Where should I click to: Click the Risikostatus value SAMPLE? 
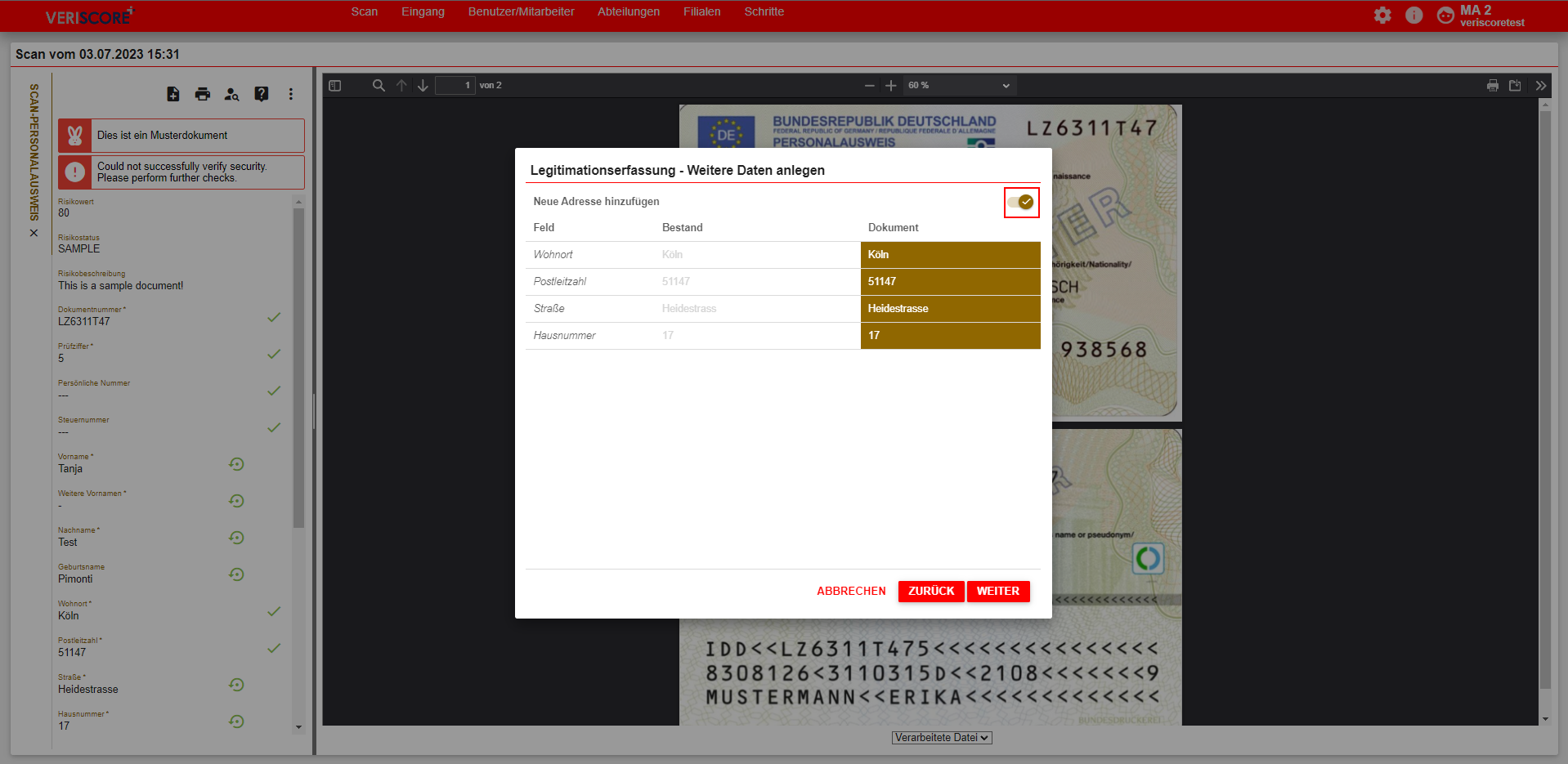pyautogui.click(x=79, y=249)
